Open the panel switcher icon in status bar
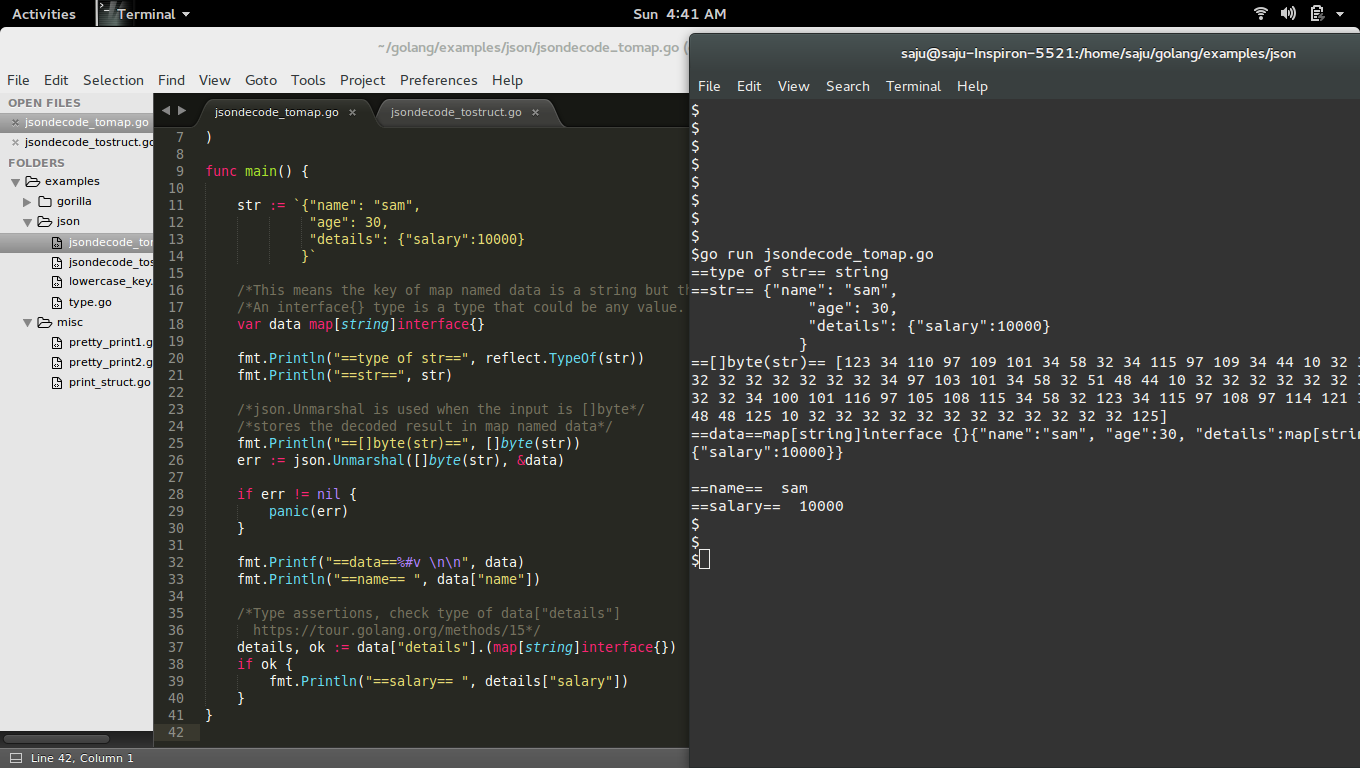 click(x=14, y=758)
